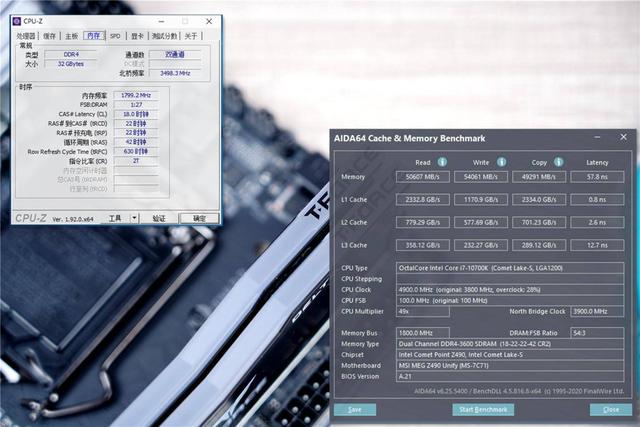Close the AIDA64 benchmark window
This screenshot has height=427, width=640.
click(x=623, y=137)
